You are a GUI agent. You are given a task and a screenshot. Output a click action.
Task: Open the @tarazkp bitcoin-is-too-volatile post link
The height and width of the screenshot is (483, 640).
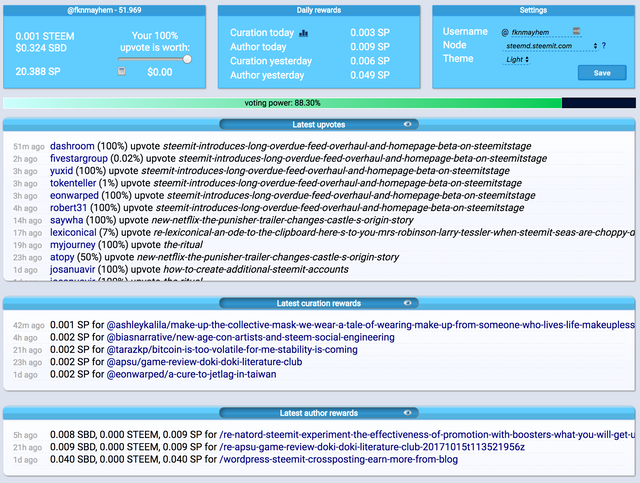coord(232,349)
